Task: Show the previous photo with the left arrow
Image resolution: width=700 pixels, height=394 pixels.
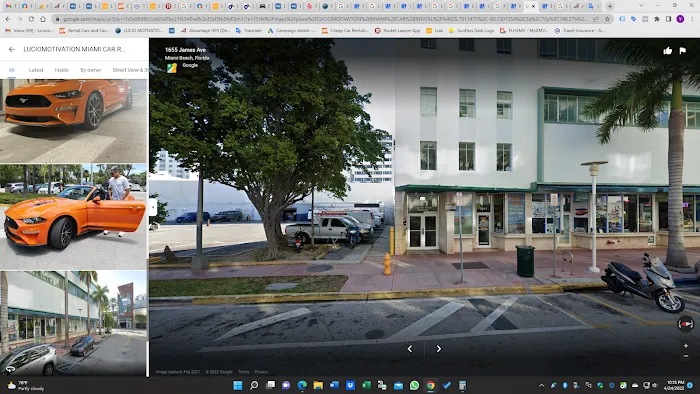Action: [x=410, y=348]
